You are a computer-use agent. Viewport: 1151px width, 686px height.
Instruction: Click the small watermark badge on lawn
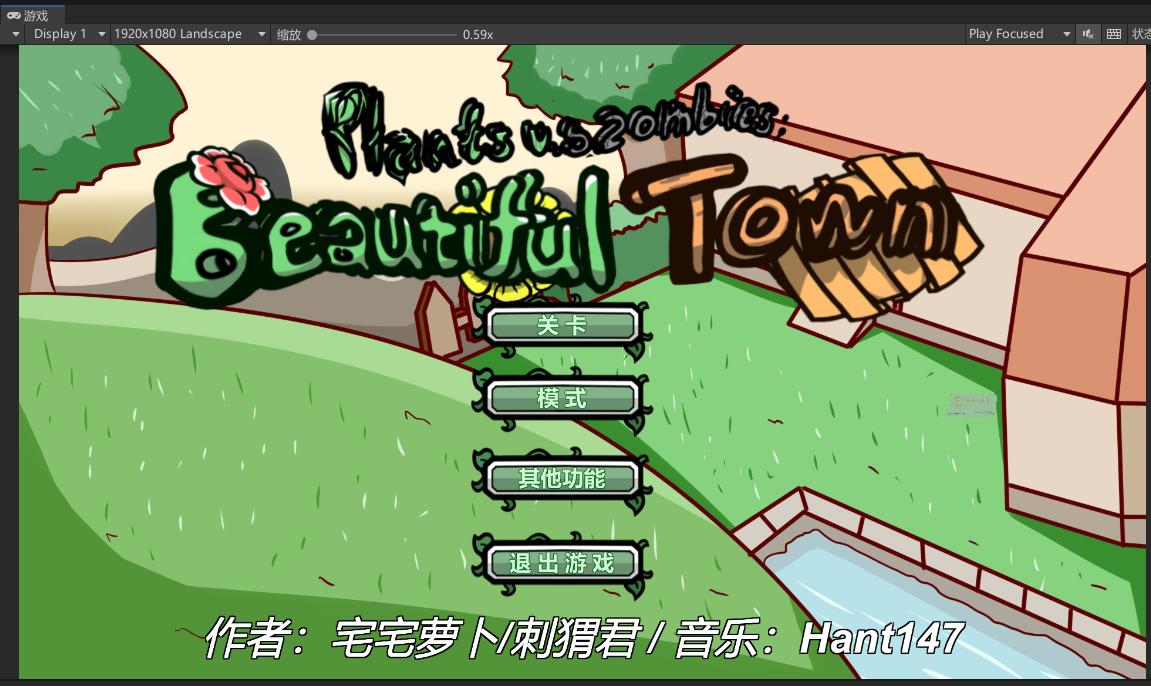972,404
